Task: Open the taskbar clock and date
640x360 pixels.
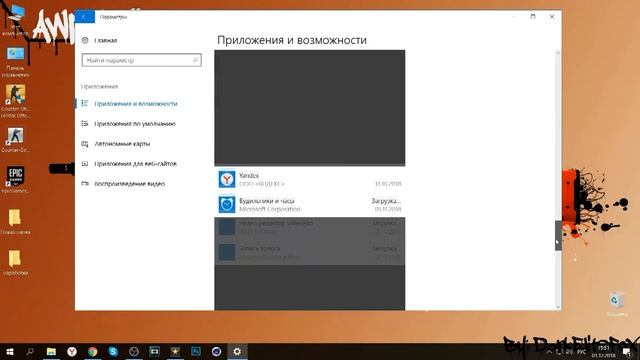Action: [603, 351]
